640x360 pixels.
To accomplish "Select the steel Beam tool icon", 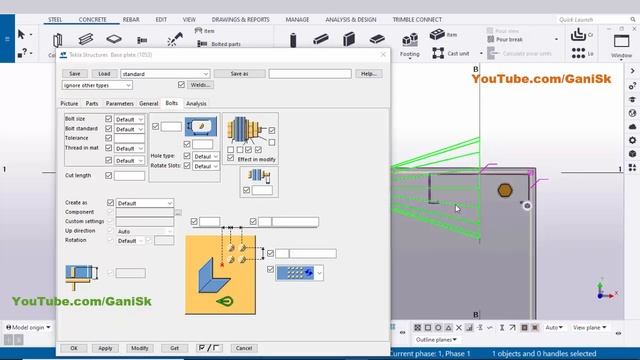I will coord(86,39).
